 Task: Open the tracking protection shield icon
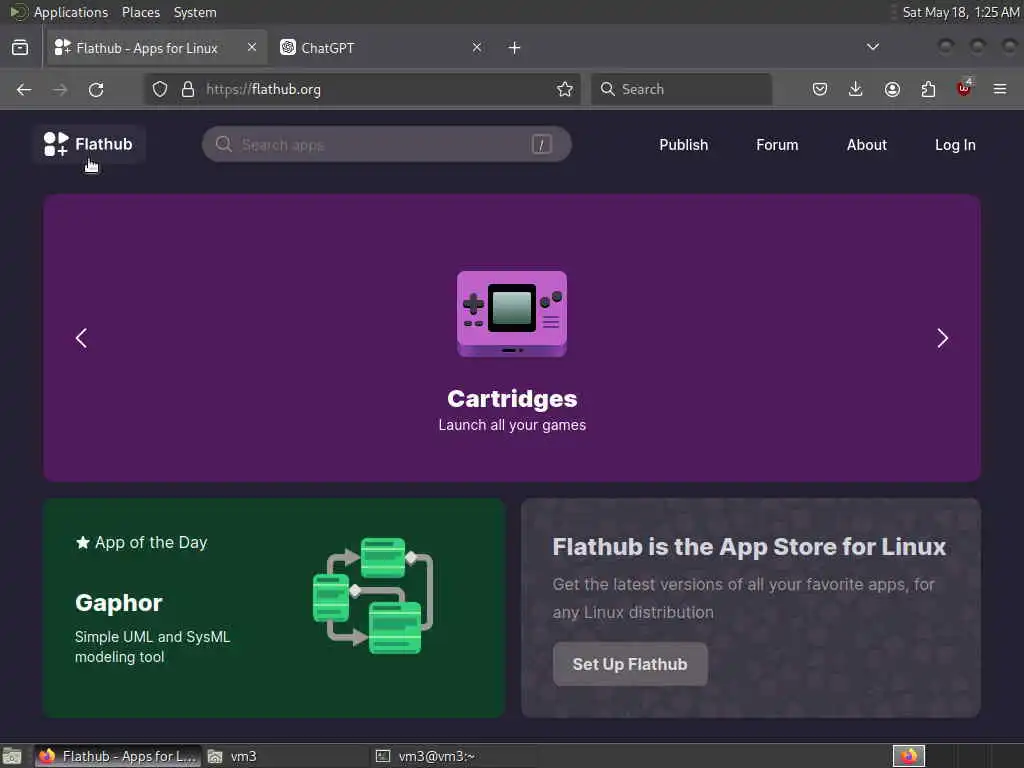160,89
